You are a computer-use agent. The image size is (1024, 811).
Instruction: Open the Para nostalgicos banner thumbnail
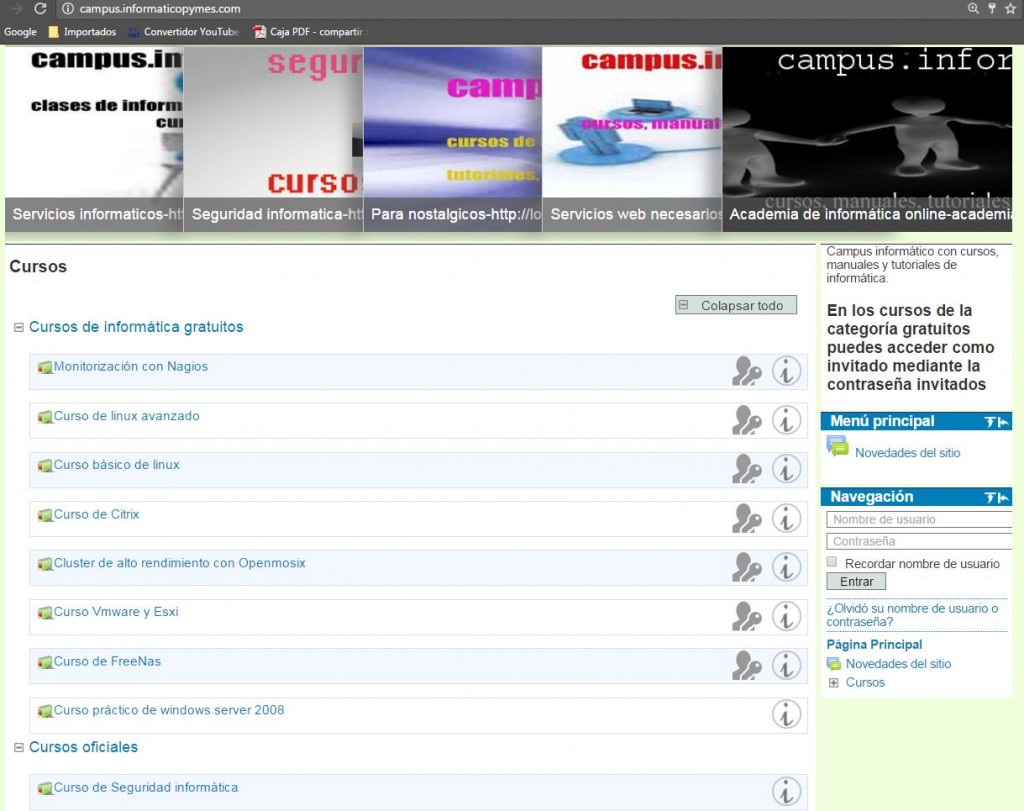[453, 139]
